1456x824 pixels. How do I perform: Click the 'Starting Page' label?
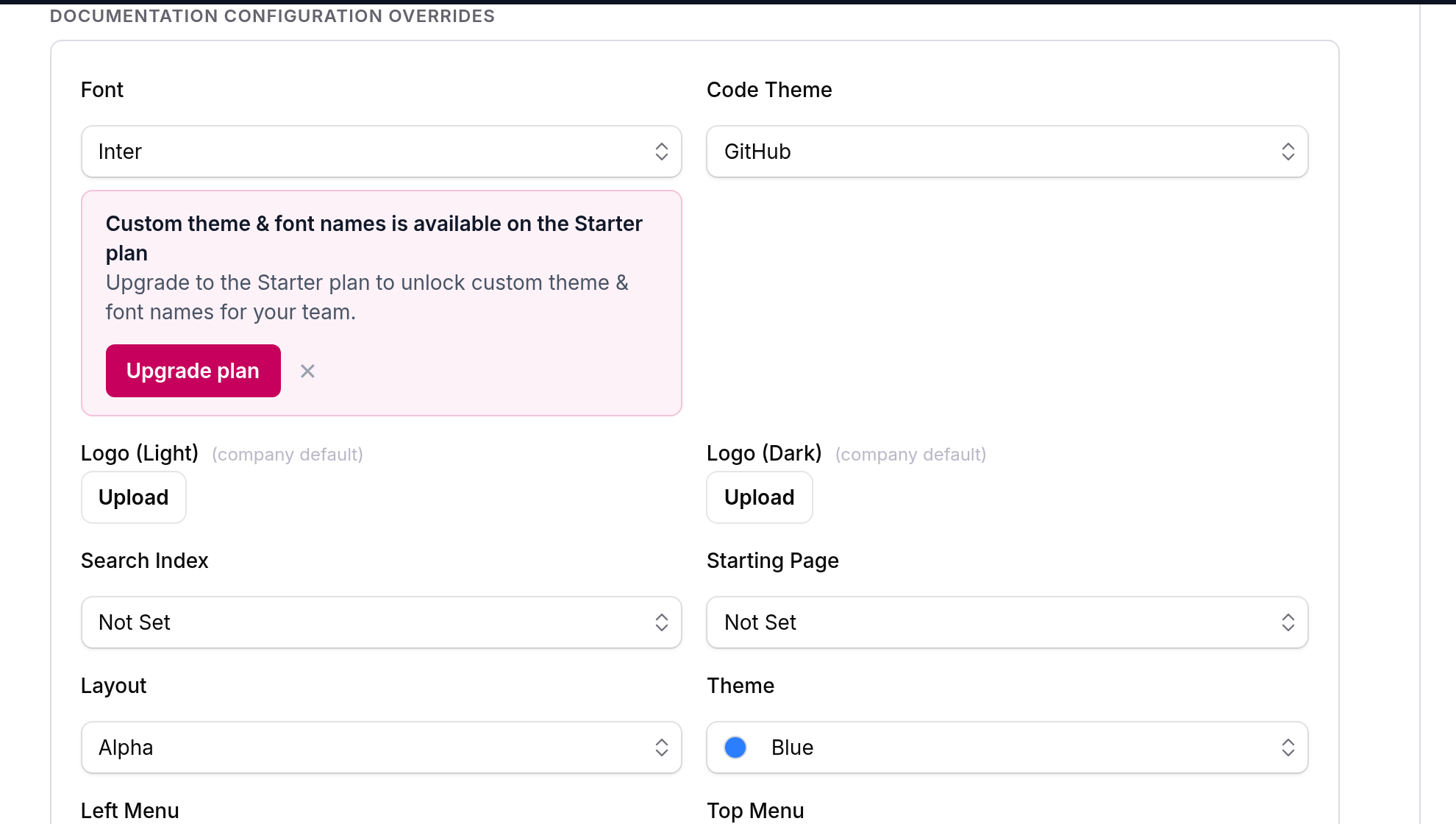click(x=773, y=561)
